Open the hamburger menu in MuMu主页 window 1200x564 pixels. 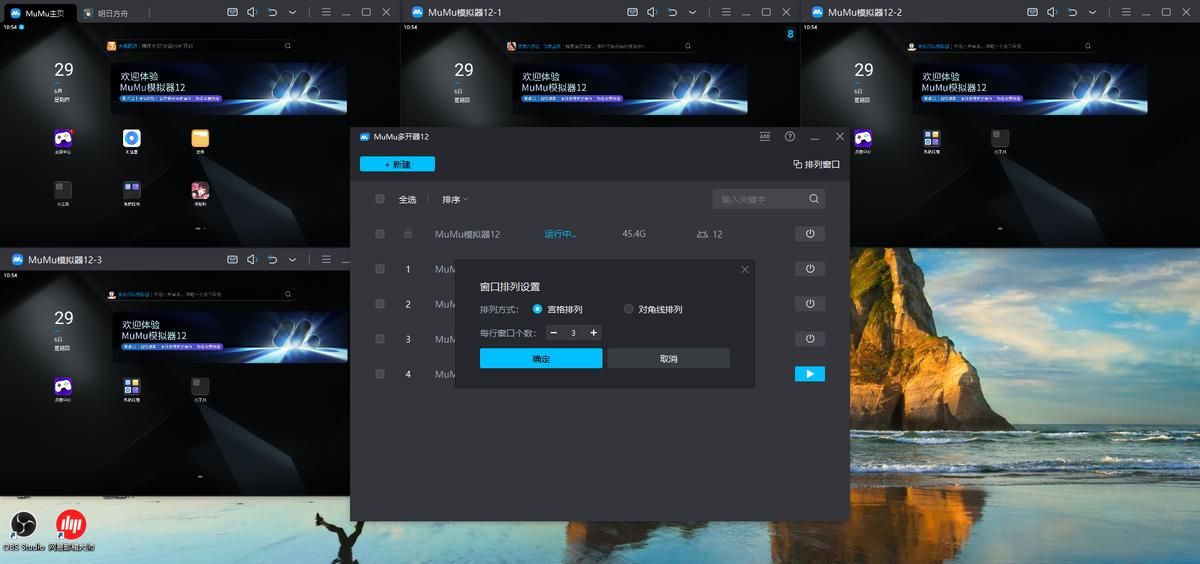click(x=327, y=12)
